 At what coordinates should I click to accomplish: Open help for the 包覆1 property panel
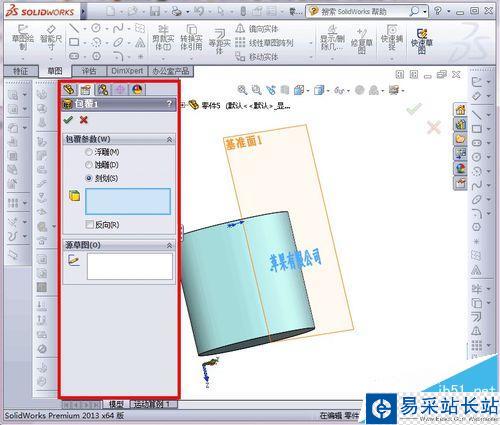170,104
